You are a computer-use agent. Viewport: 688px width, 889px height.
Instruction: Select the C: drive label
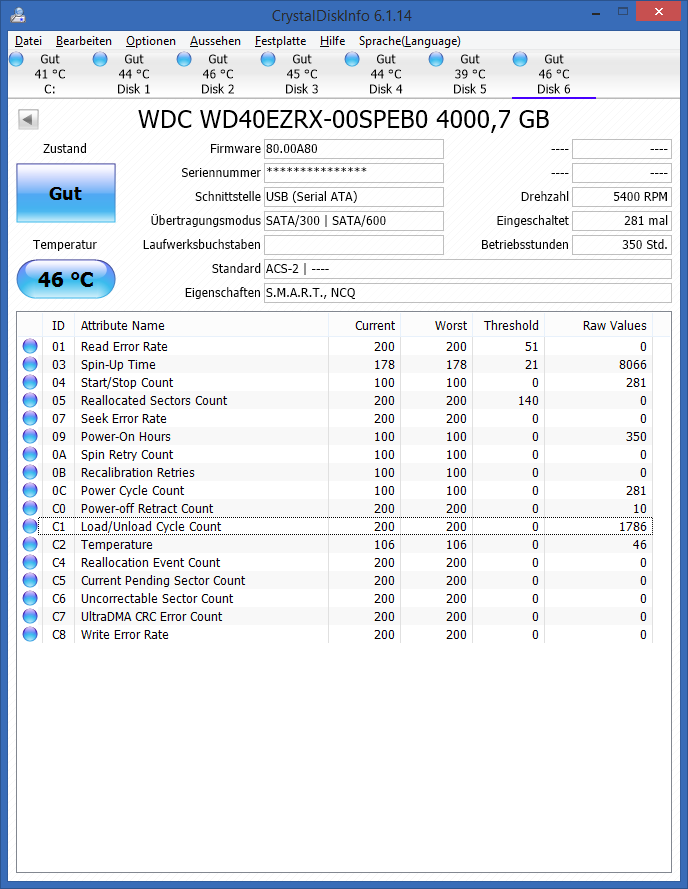pyautogui.click(x=50, y=89)
